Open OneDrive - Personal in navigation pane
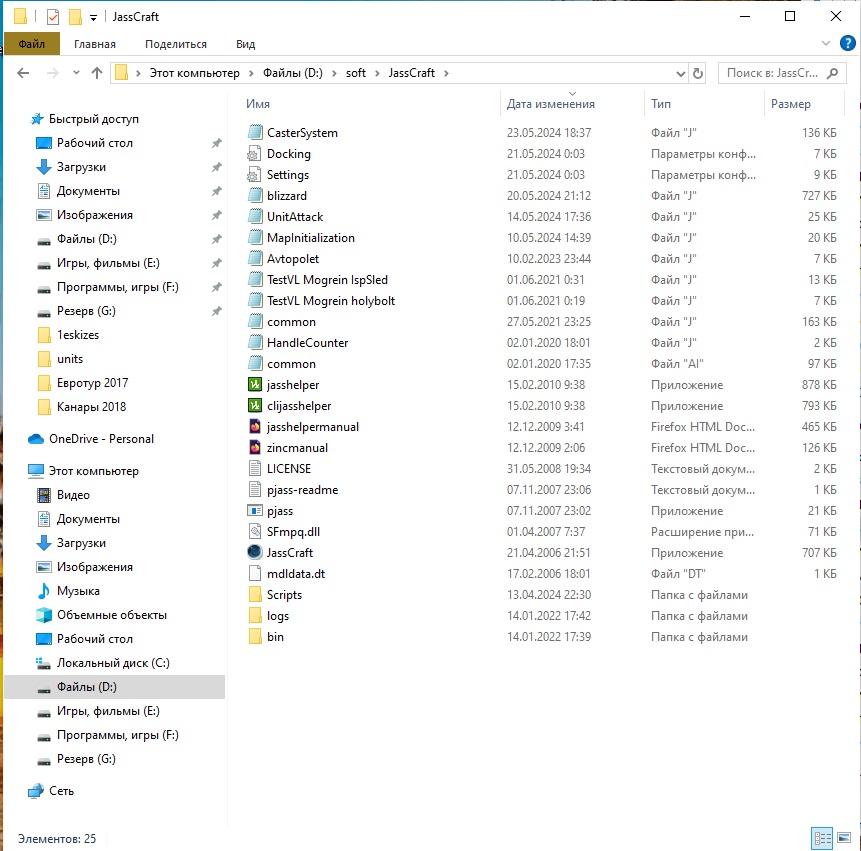 (101, 439)
